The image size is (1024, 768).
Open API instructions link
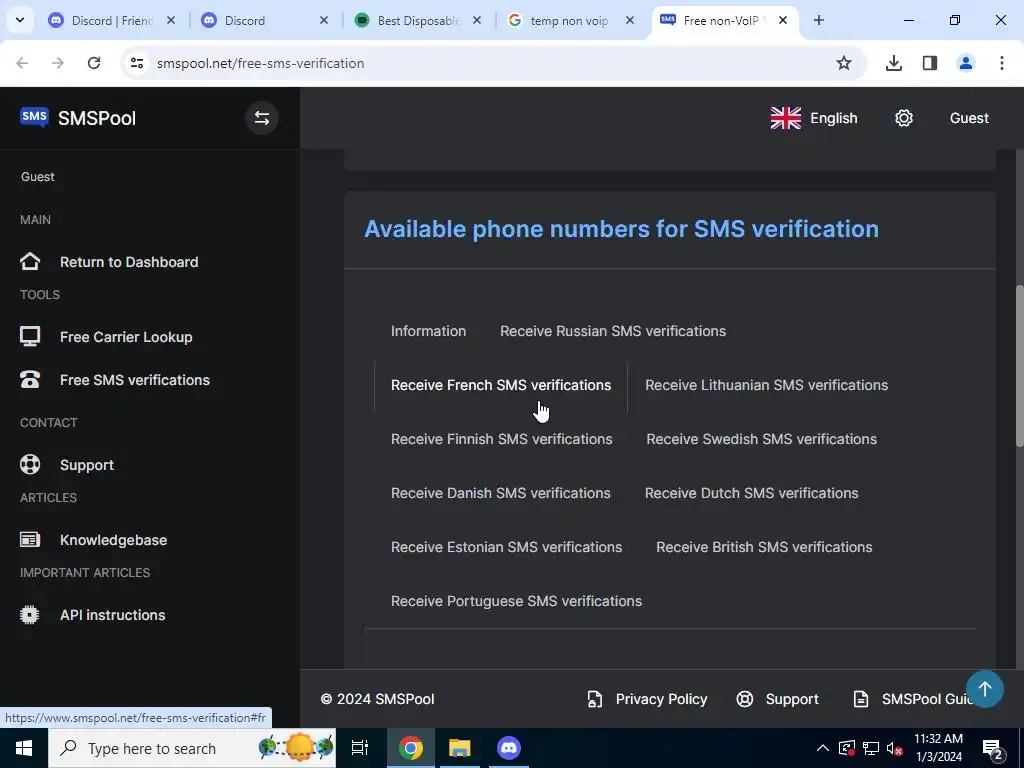pyautogui.click(x=112, y=615)
